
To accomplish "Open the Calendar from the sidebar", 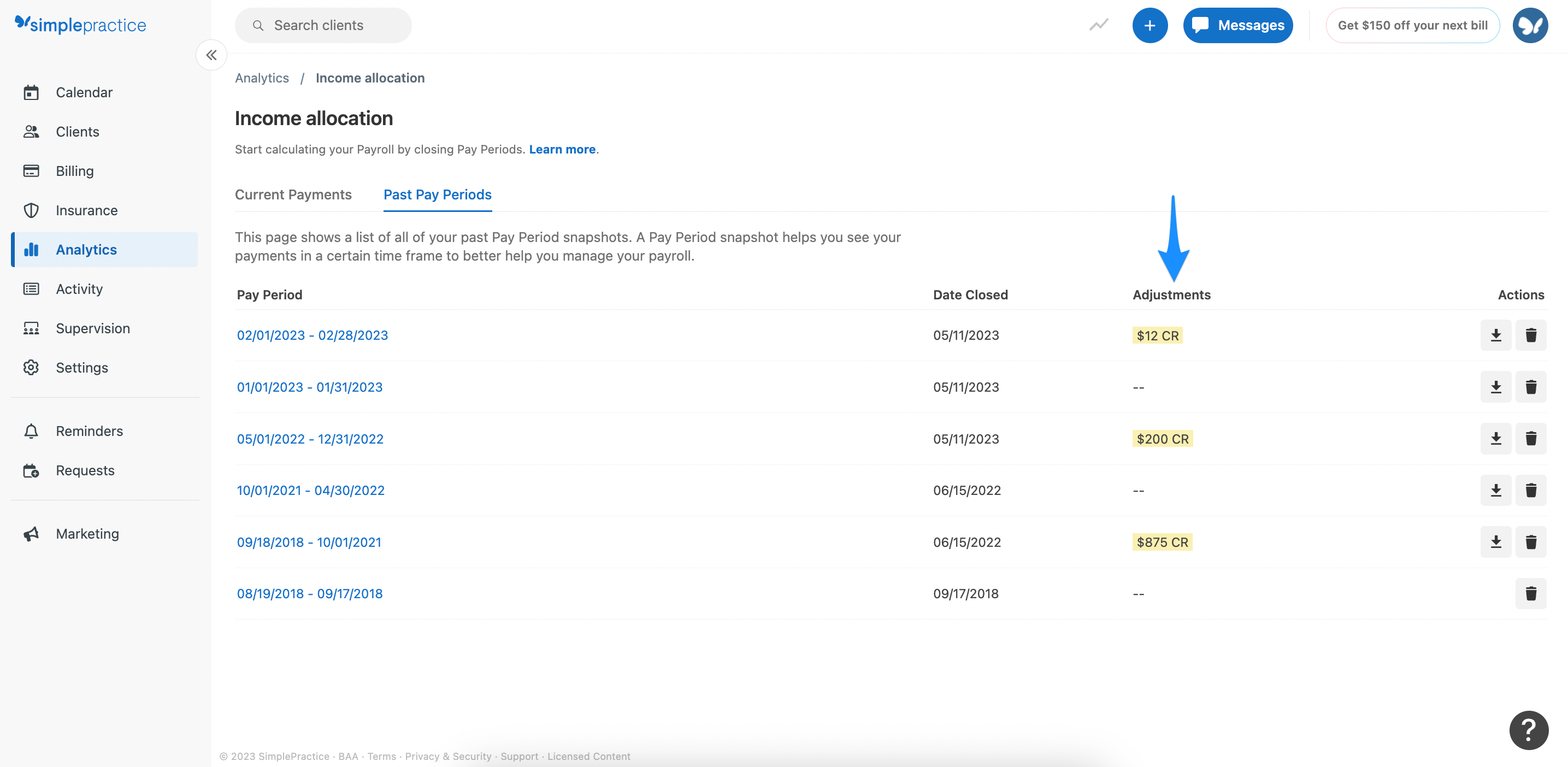I will click(x=84, y=92).
